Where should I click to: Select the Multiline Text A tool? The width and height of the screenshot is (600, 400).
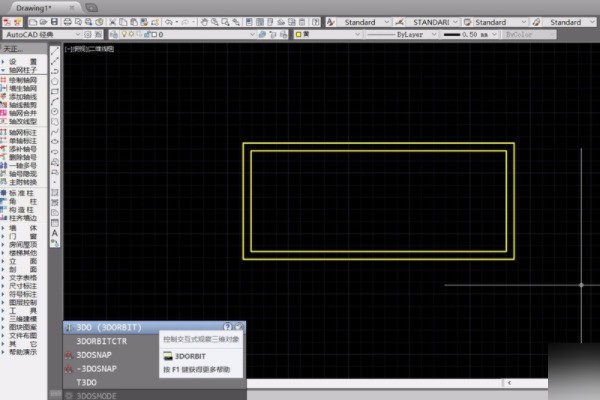coord(55,233)
